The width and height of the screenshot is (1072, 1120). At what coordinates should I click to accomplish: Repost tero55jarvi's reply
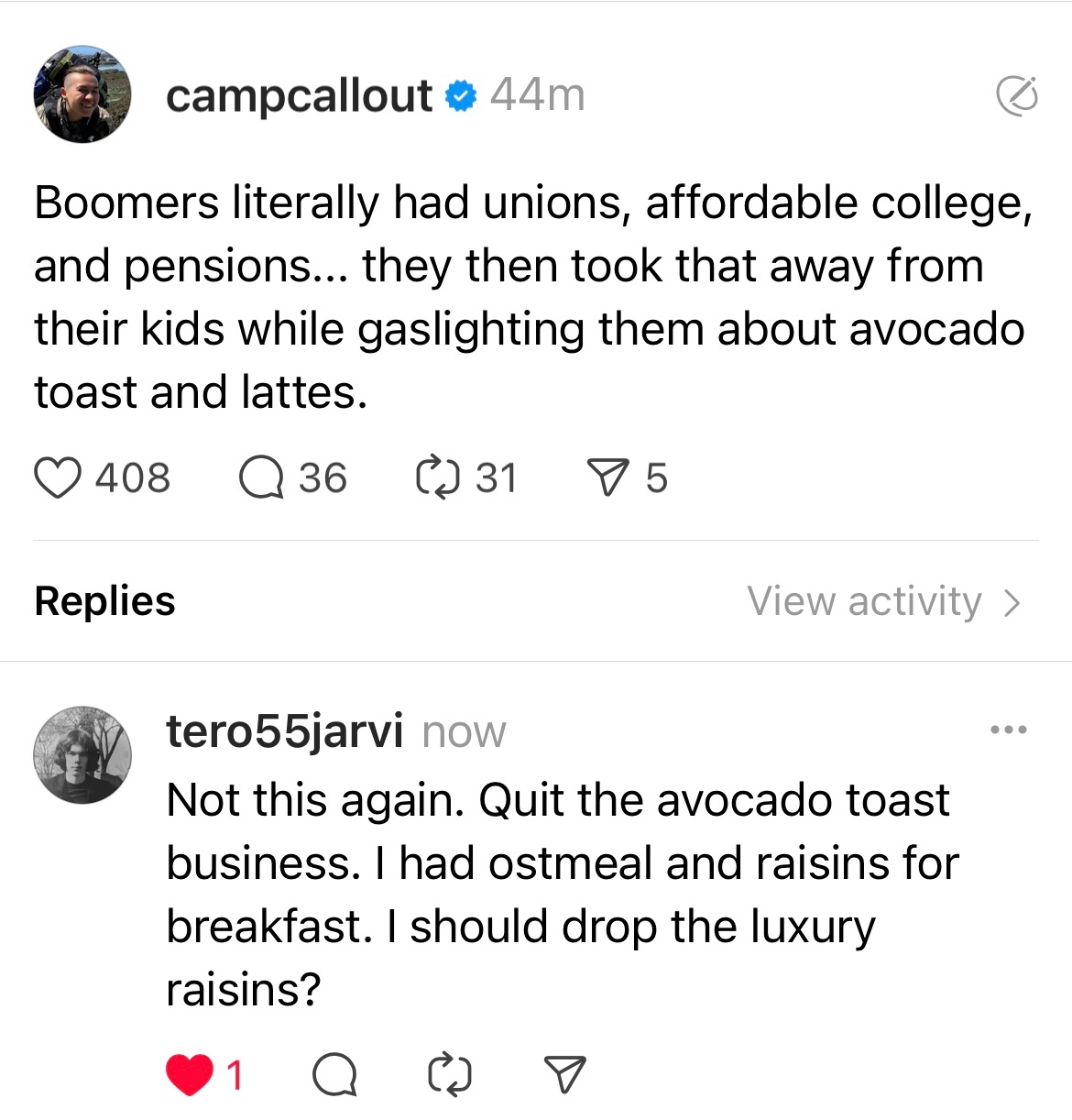[450, 1074]
